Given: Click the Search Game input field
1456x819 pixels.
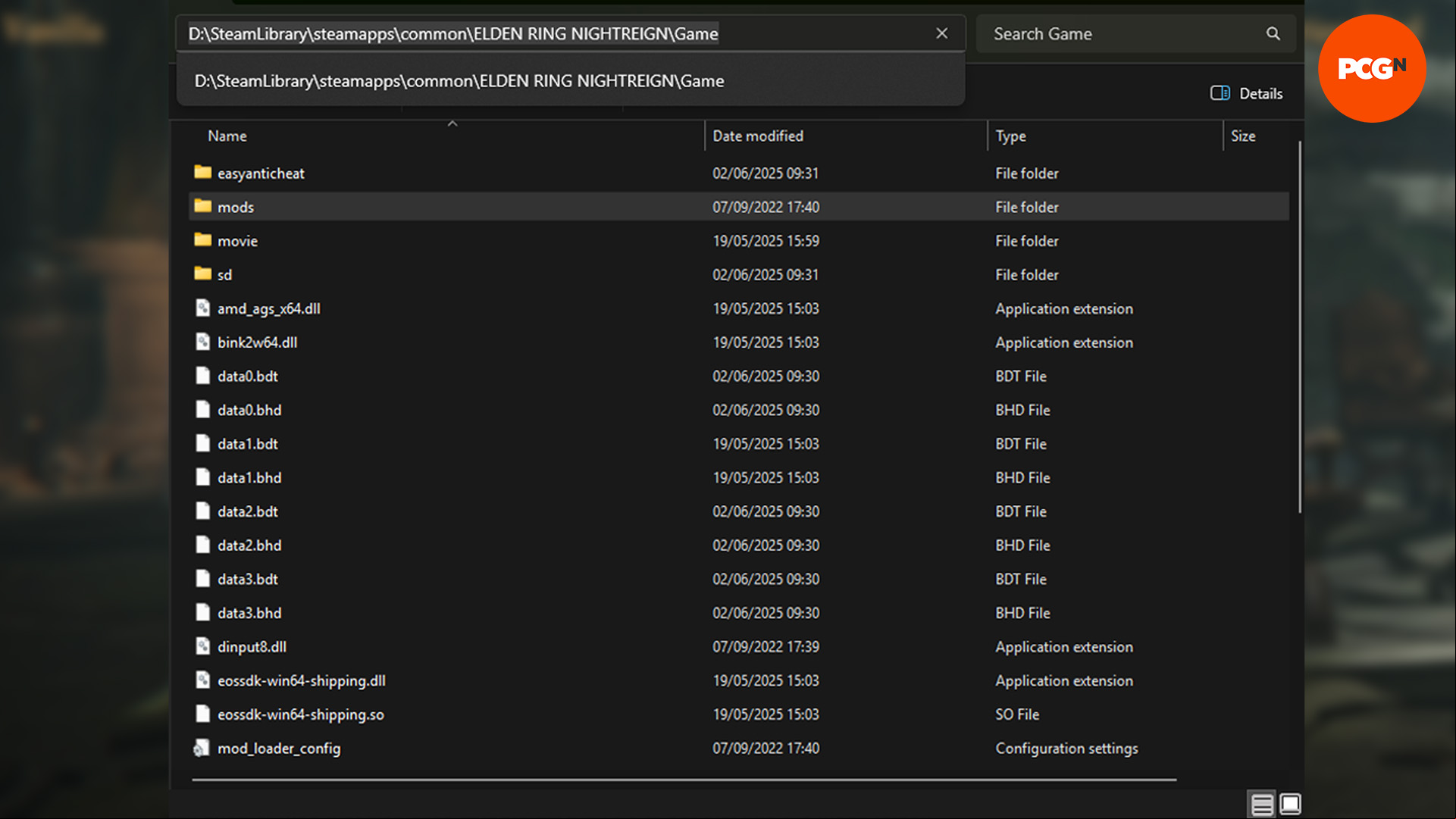Looking at the screenshot, I should (1135, 33).
